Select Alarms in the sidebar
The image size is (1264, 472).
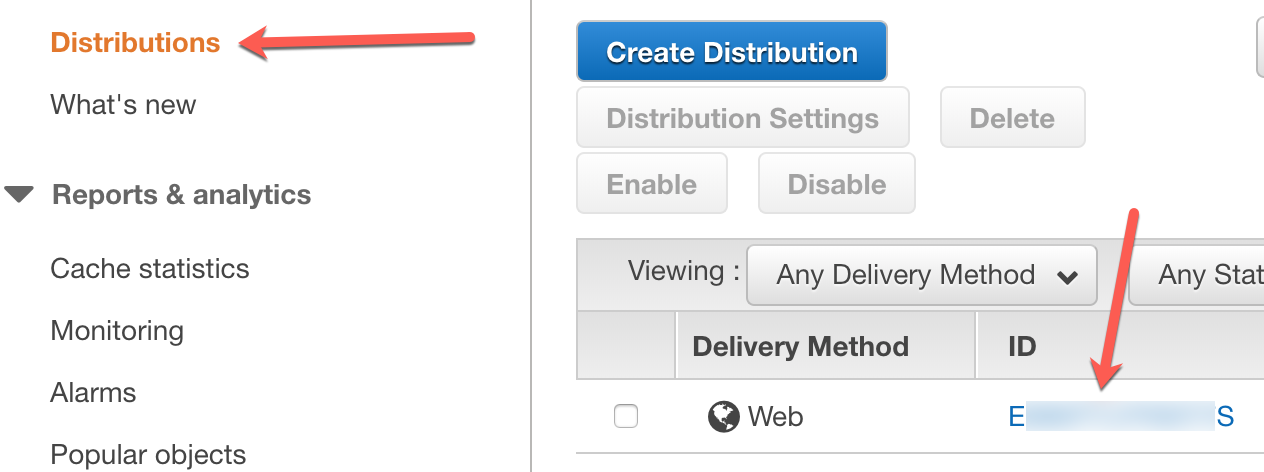pos(93,393)
